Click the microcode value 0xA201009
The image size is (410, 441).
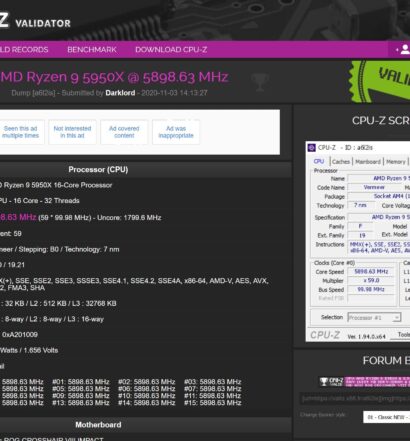(20, 335)
